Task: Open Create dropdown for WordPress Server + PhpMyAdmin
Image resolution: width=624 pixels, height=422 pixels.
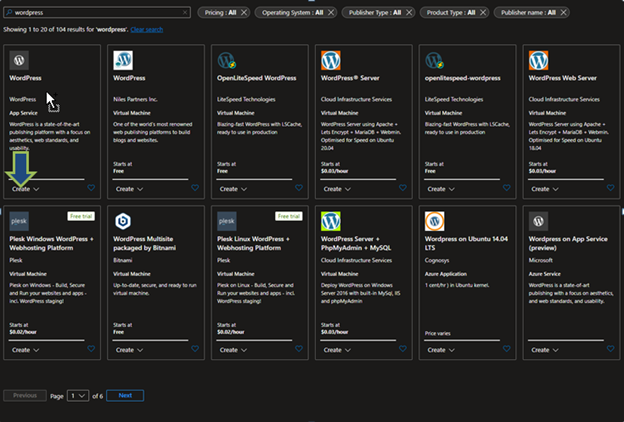Action: 337,350
